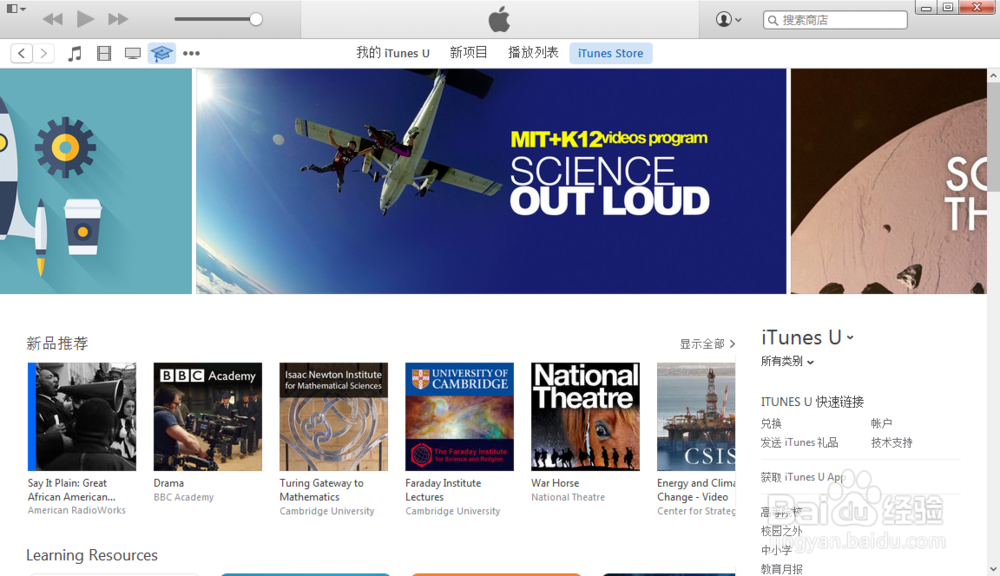Click American RadioWorks provider text

(x=77, y=510)
